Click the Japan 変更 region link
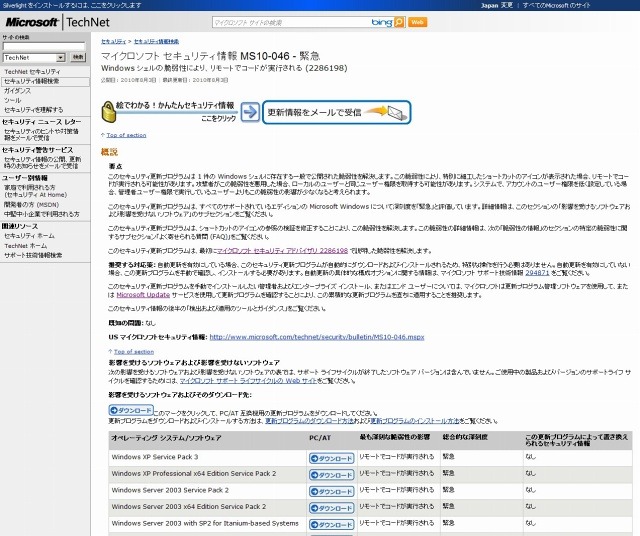Viewport: 640px width, 536px height. click(497, 5)
